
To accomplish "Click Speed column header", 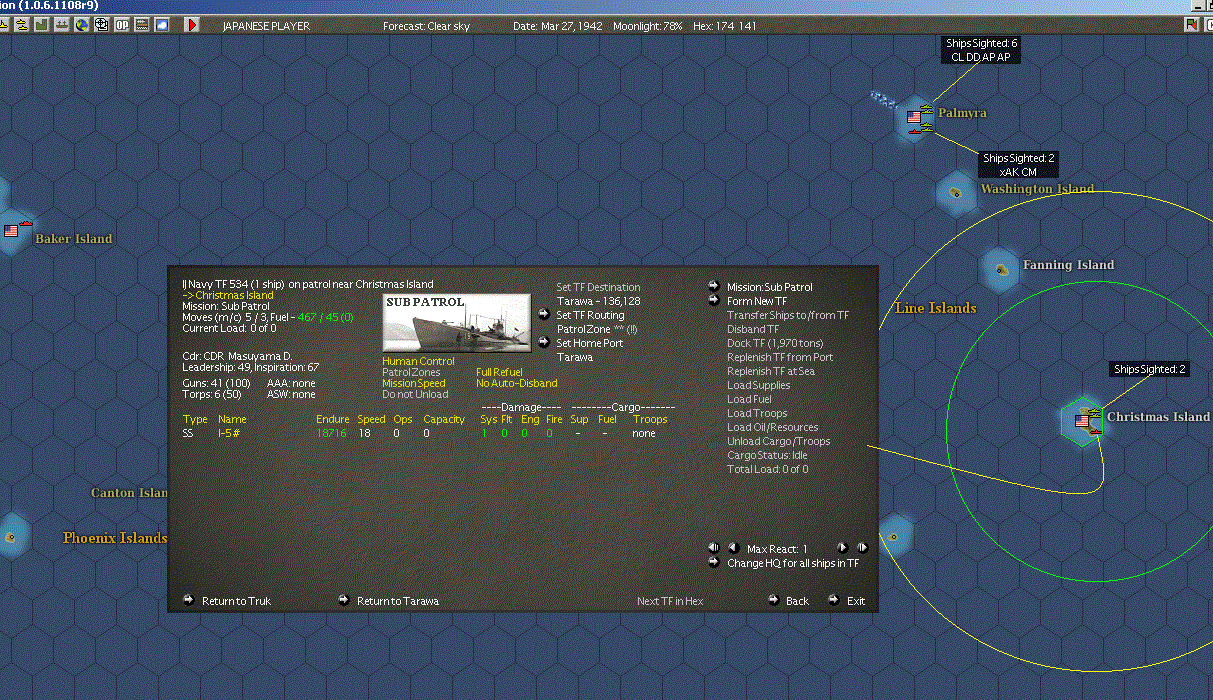I will coord(371,419).
